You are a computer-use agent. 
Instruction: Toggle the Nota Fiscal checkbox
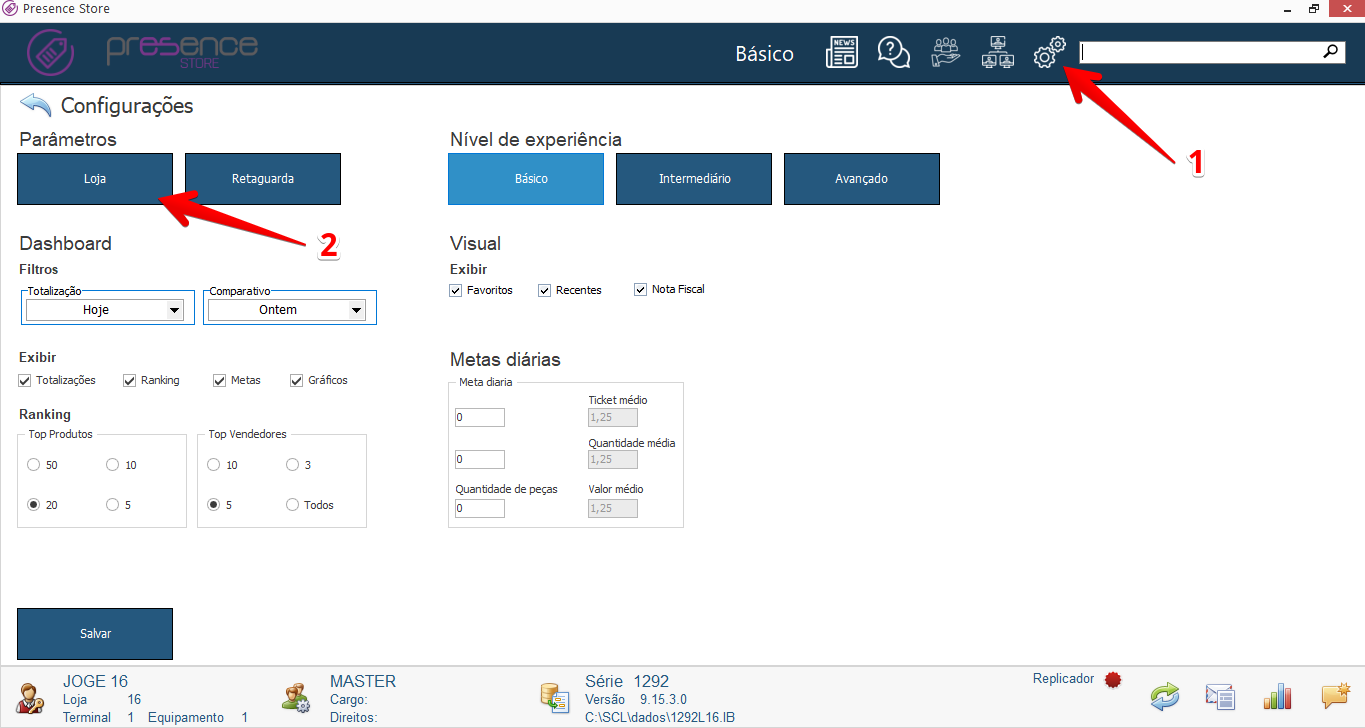pos(640,289)
